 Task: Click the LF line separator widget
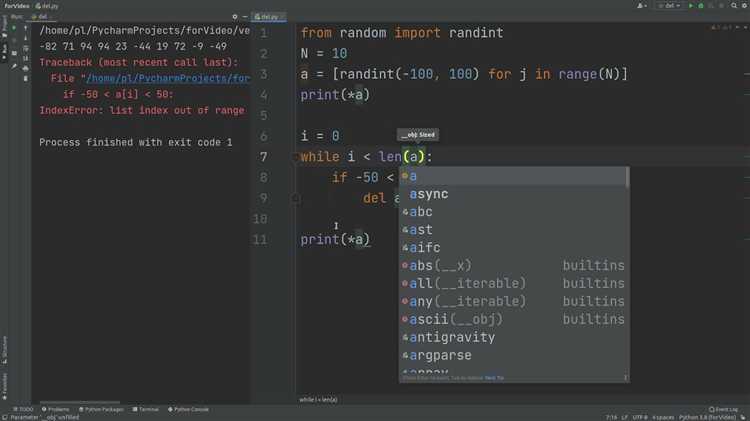[625, 418]
